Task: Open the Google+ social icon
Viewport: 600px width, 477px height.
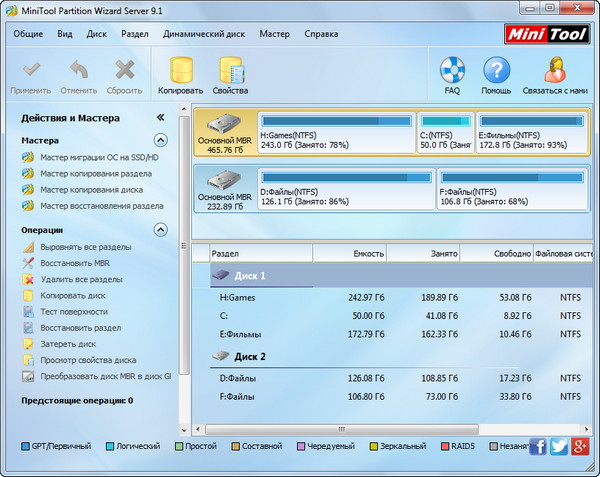Action: click(x=580, y=446)
